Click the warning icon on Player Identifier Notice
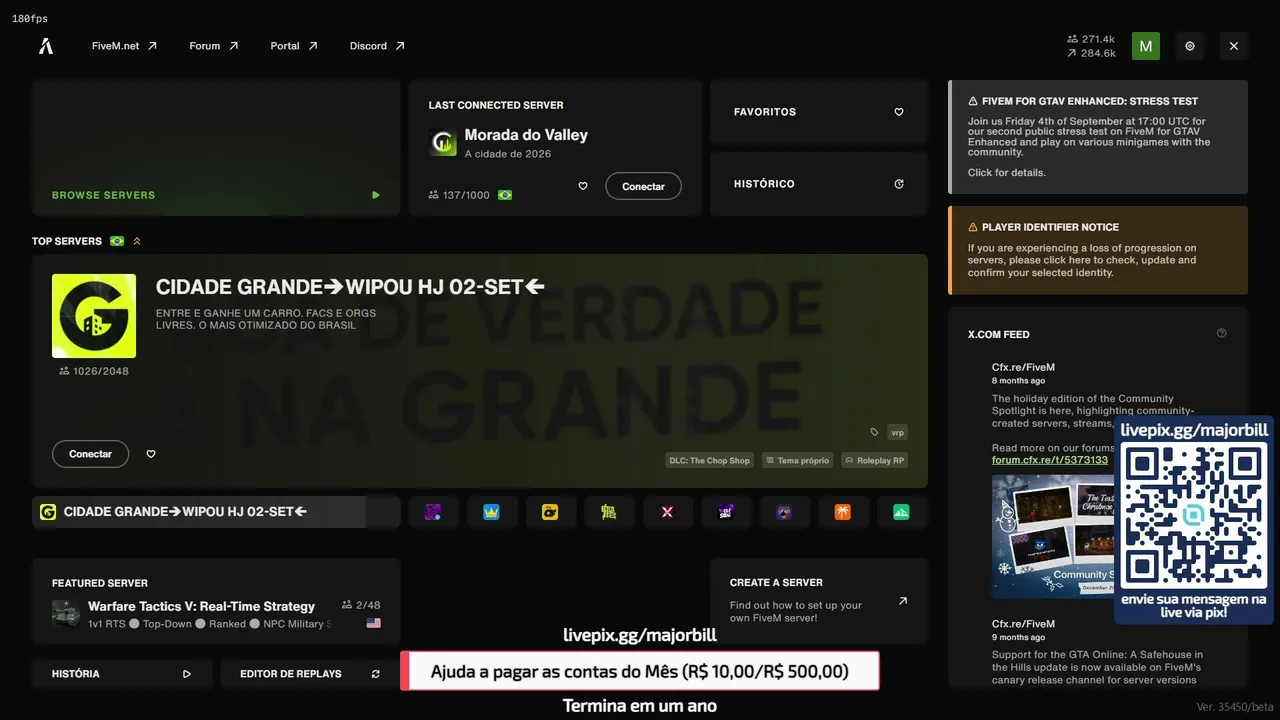Image resolution: width=1280 pixels, height=720 pixels. (973, 227)
